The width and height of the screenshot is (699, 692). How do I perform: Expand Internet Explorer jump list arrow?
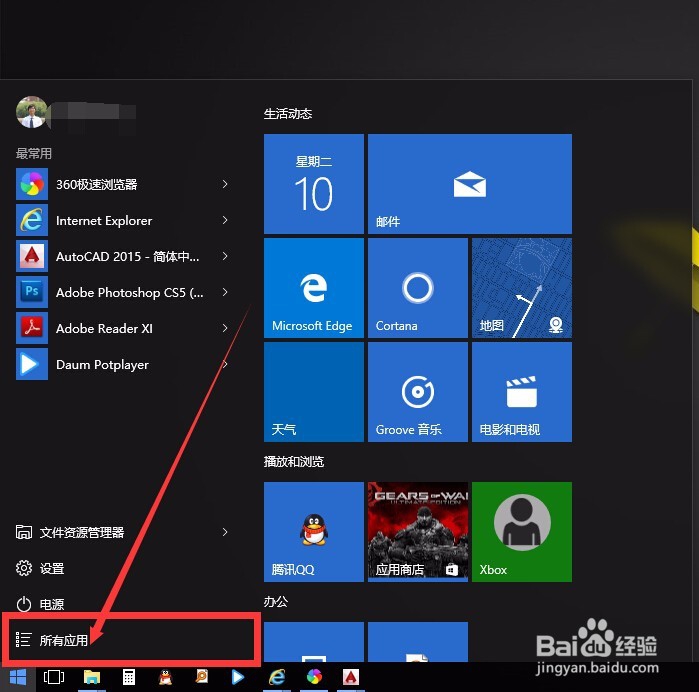225,220
